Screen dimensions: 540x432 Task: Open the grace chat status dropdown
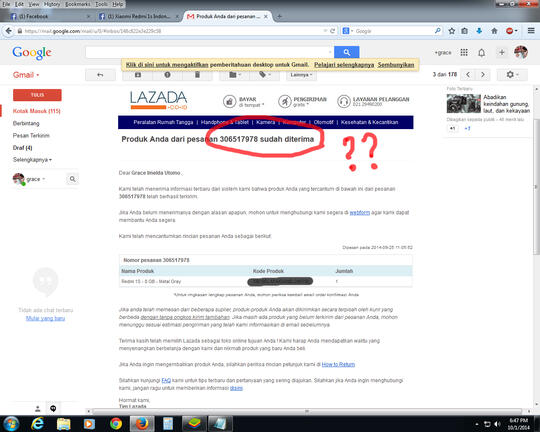tap(36, 179)
